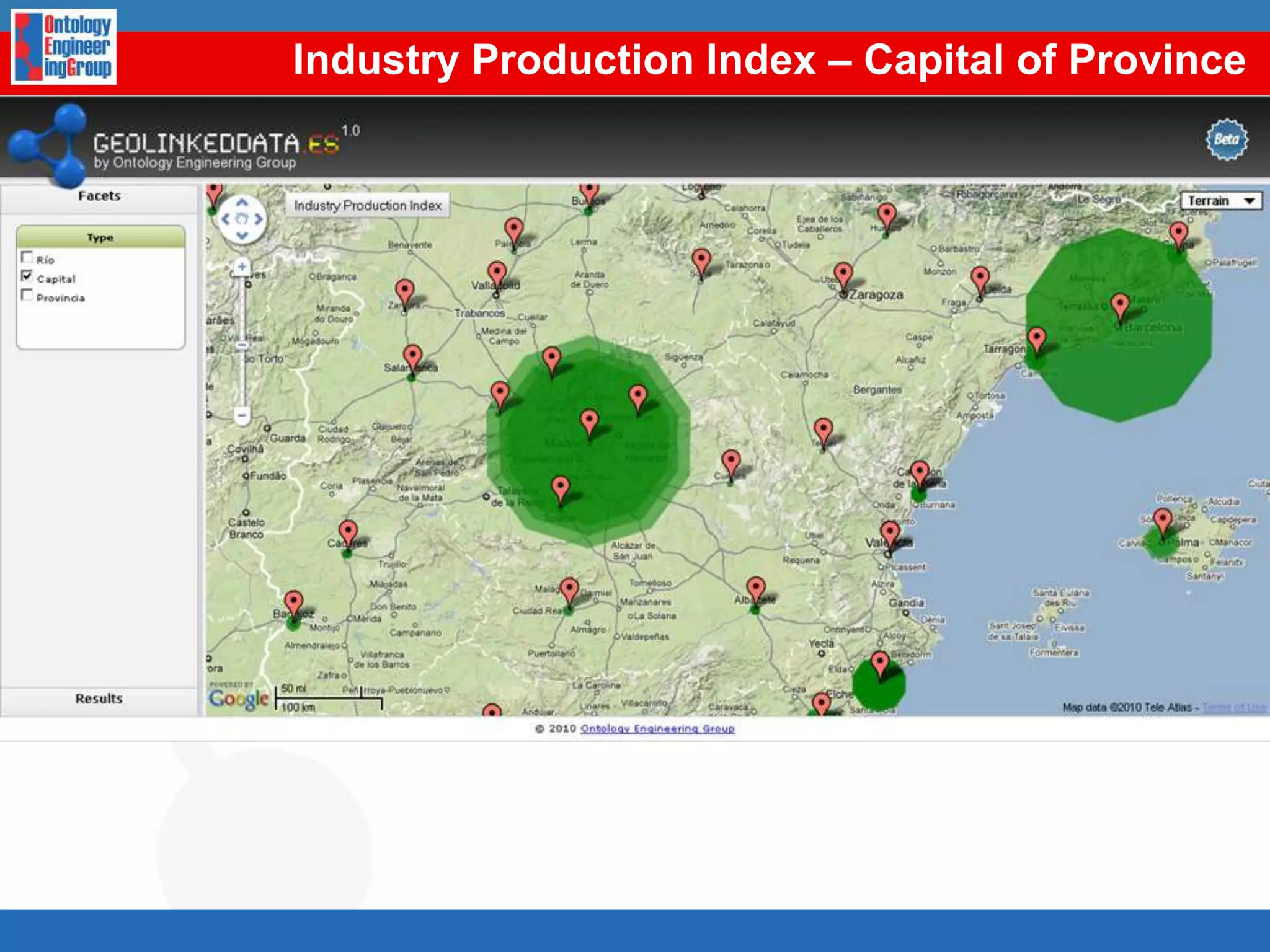Image resolution: width=1270 pixels, height=952 pixels.
Task: Click the Beta badge icon
Action: click(x=1227, y=139)
